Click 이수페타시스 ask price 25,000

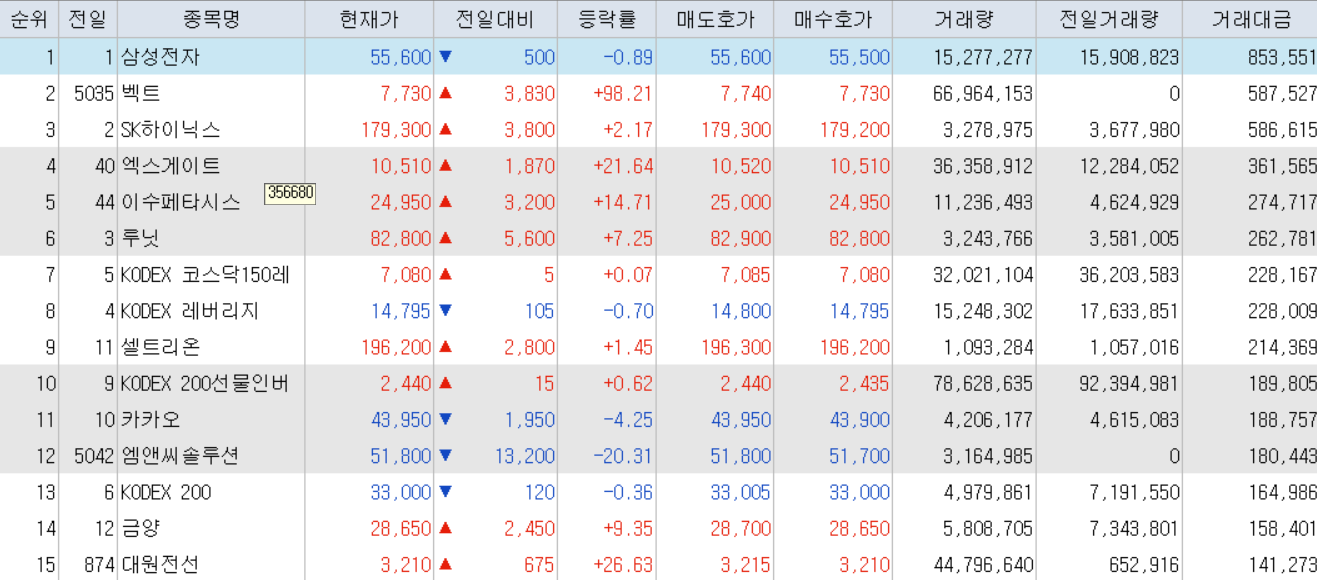741,202
